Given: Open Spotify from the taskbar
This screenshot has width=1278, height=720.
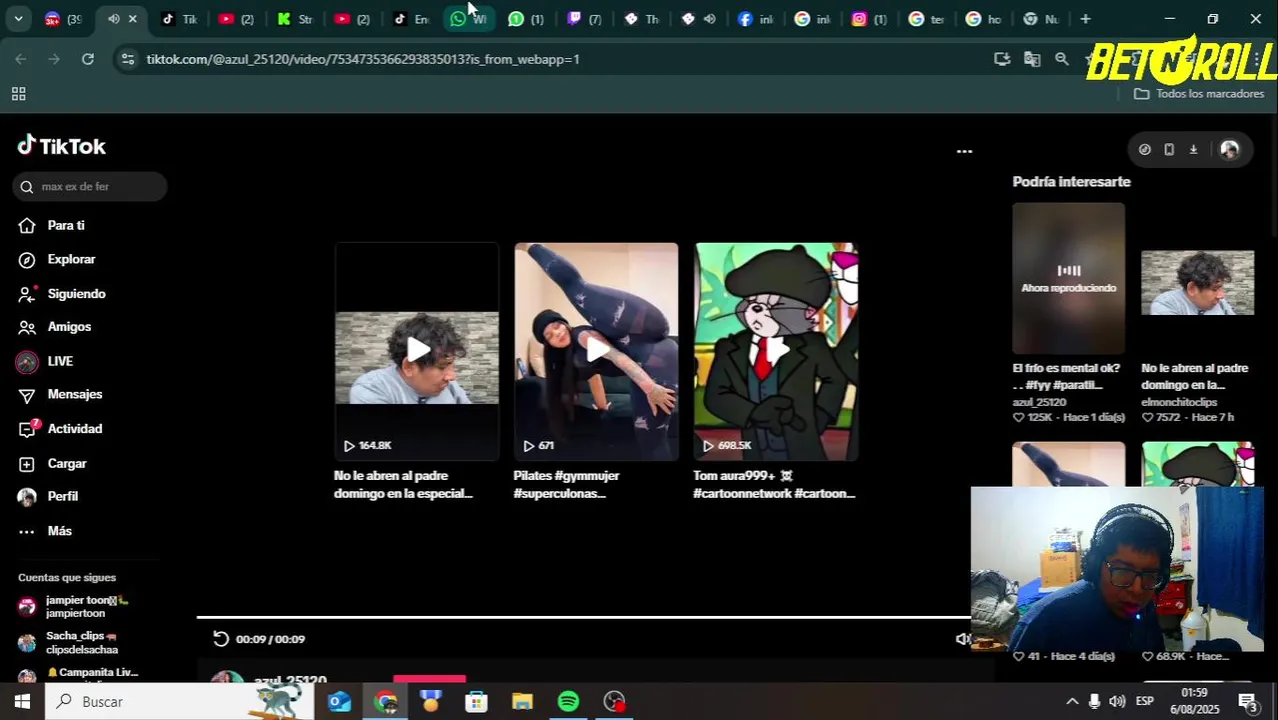Looking at the screenshot, I should 568,702.
